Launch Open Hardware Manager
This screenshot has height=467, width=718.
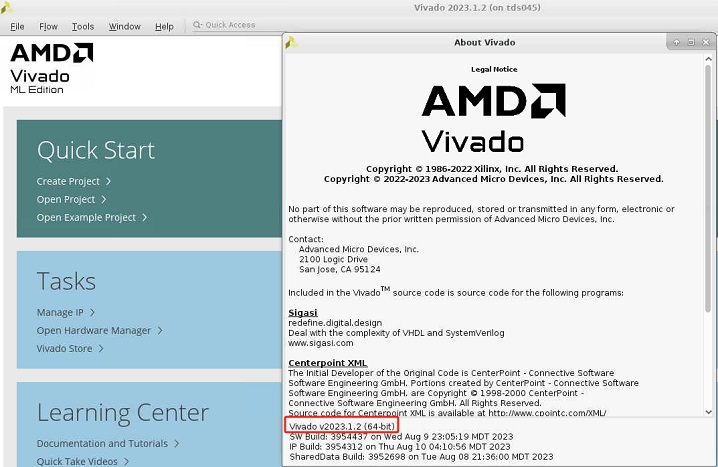tap(94, 330)
